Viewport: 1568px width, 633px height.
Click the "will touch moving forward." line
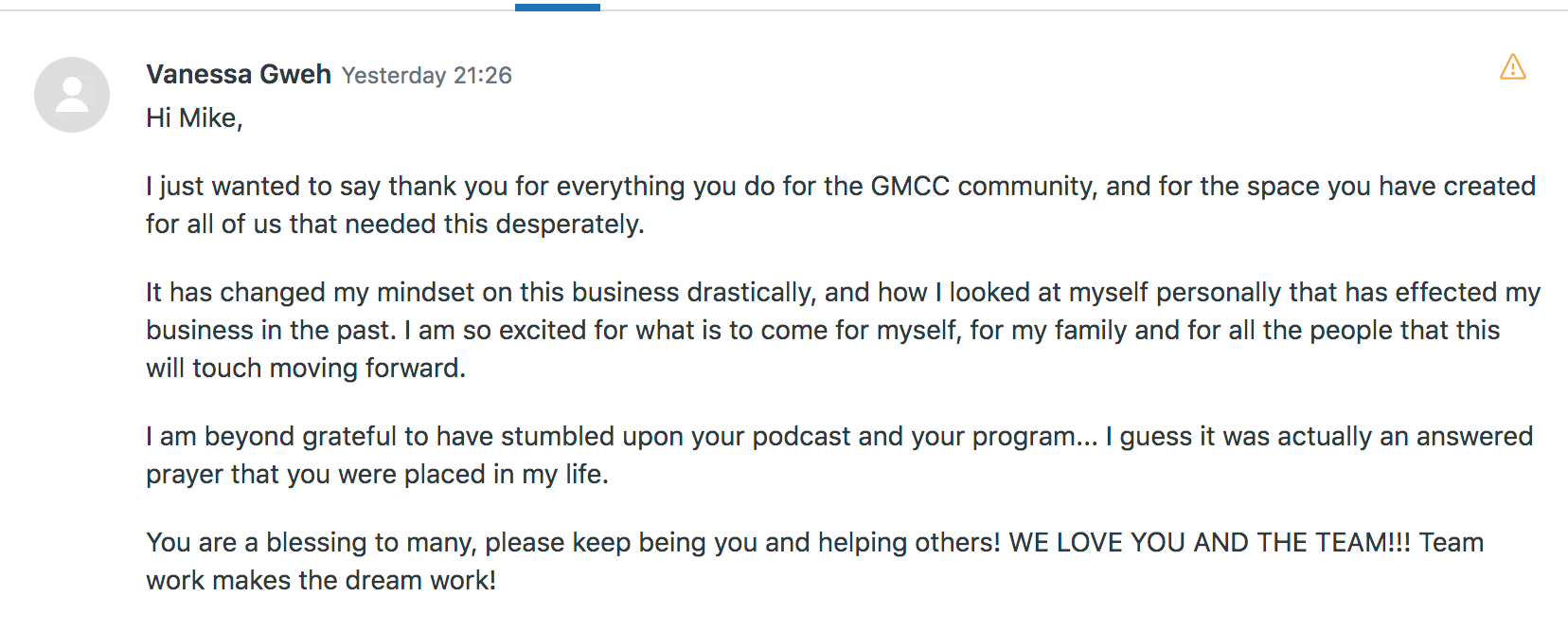(x=305, y=369)
